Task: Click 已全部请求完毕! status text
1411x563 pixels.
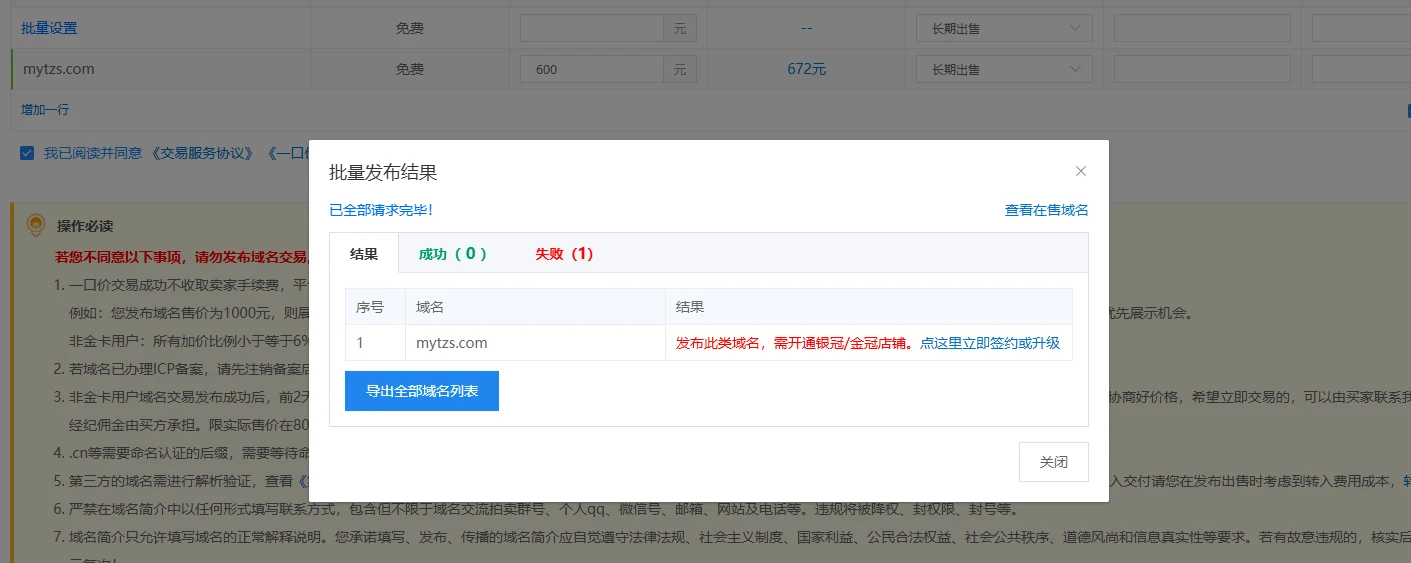Action: (x=381, y=210)
